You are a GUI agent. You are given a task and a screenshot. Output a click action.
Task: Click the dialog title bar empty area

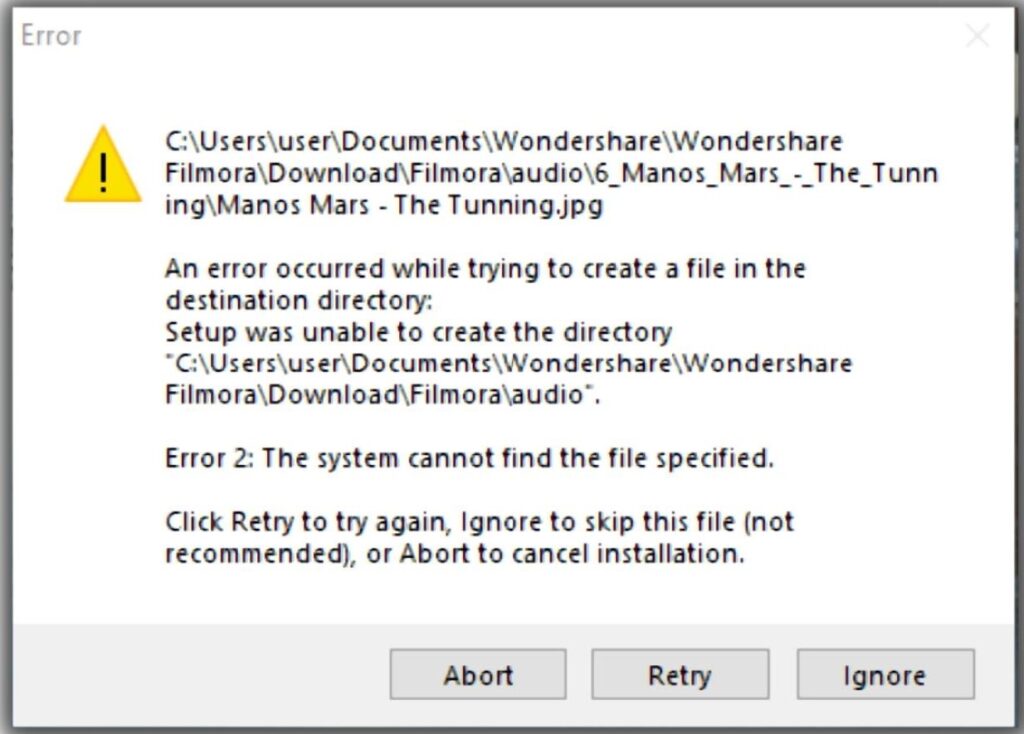[500, 36]
